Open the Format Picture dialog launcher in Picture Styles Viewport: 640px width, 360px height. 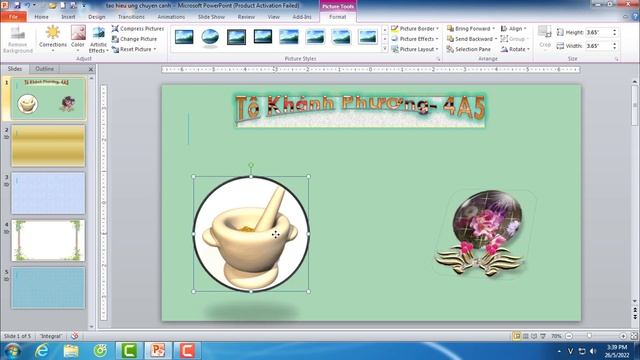point(438,59)
